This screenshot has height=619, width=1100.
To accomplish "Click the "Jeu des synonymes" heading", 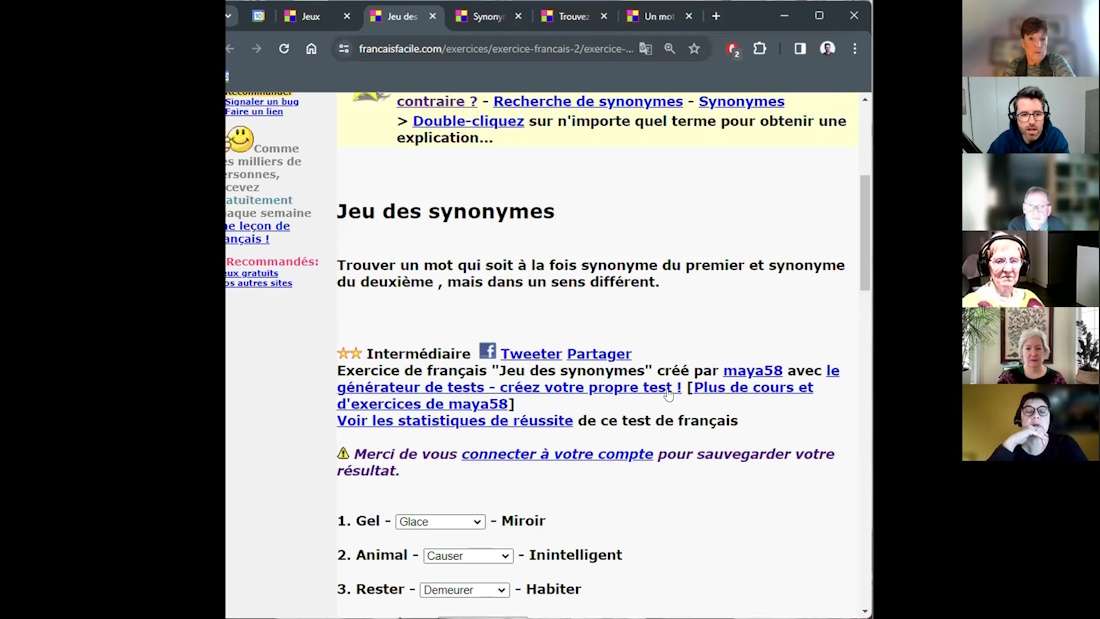I will (x=445, y=212).
